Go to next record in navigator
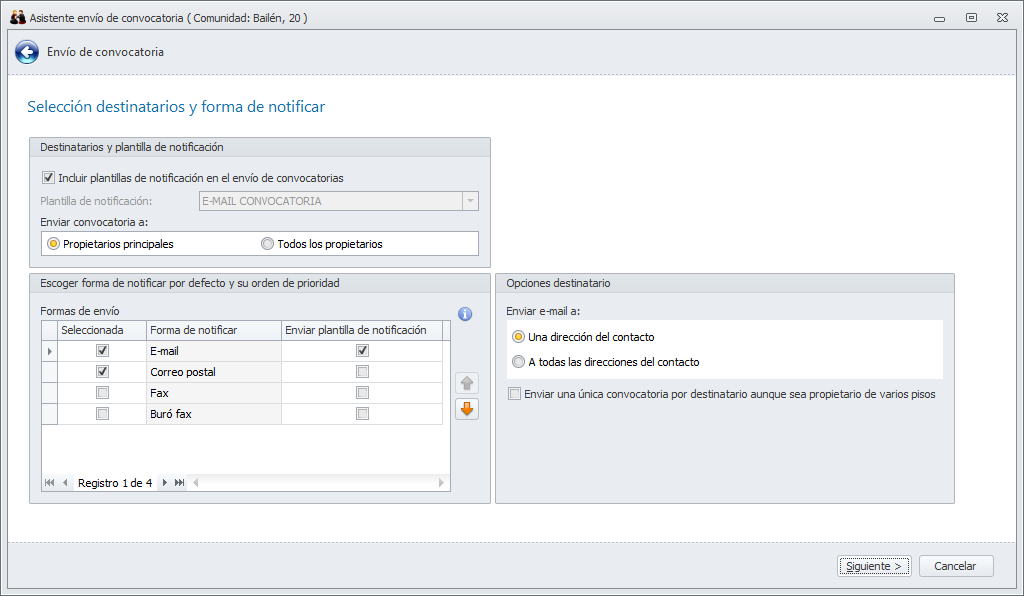The height and width of the screenshot is (596, 1024). [x=165, y=483]
